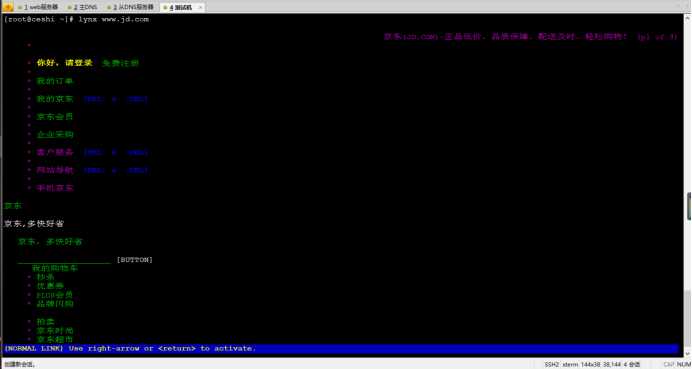Click the green '京东，多快好省' link
This screenshot has height=369, width=692.
(50, 241)
